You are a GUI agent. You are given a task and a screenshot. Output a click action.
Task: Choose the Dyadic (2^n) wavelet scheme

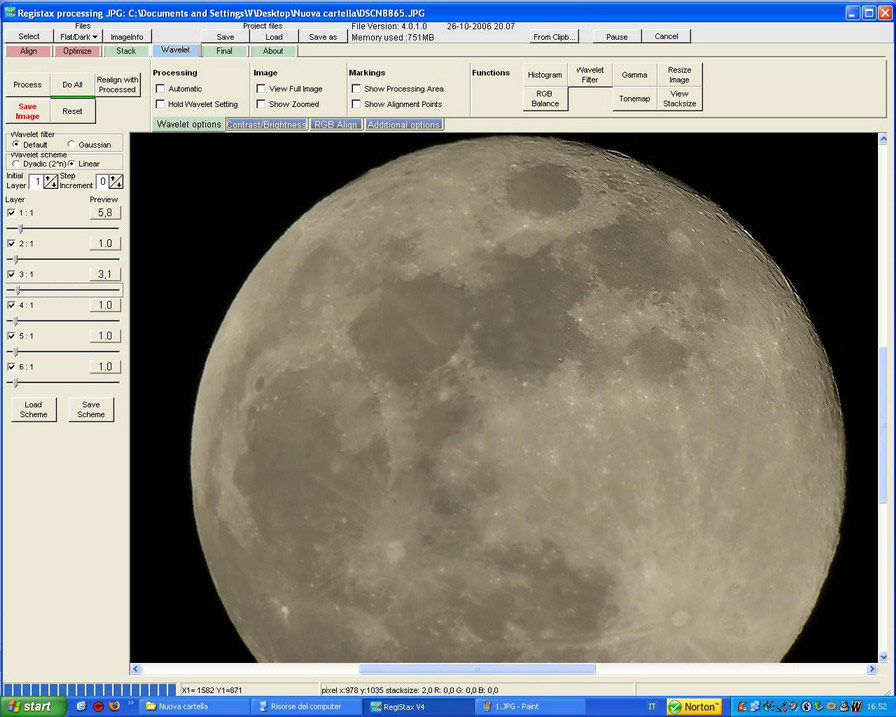16,163
